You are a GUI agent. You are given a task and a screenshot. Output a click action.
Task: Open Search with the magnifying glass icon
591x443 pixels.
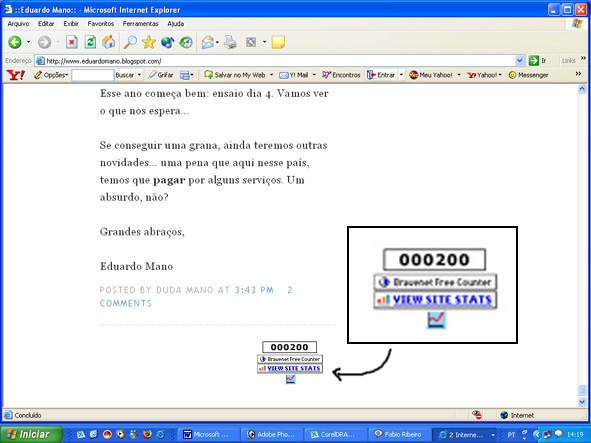click(130, 42)
